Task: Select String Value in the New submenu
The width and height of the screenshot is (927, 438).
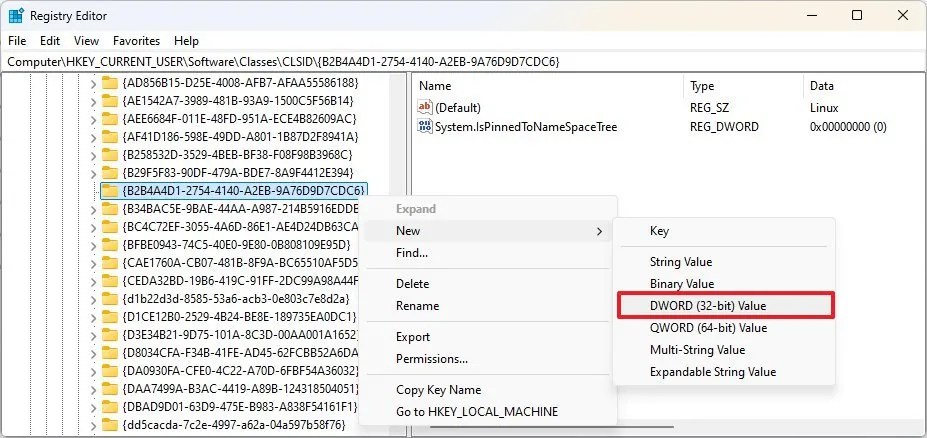Action: pos(725,262)
